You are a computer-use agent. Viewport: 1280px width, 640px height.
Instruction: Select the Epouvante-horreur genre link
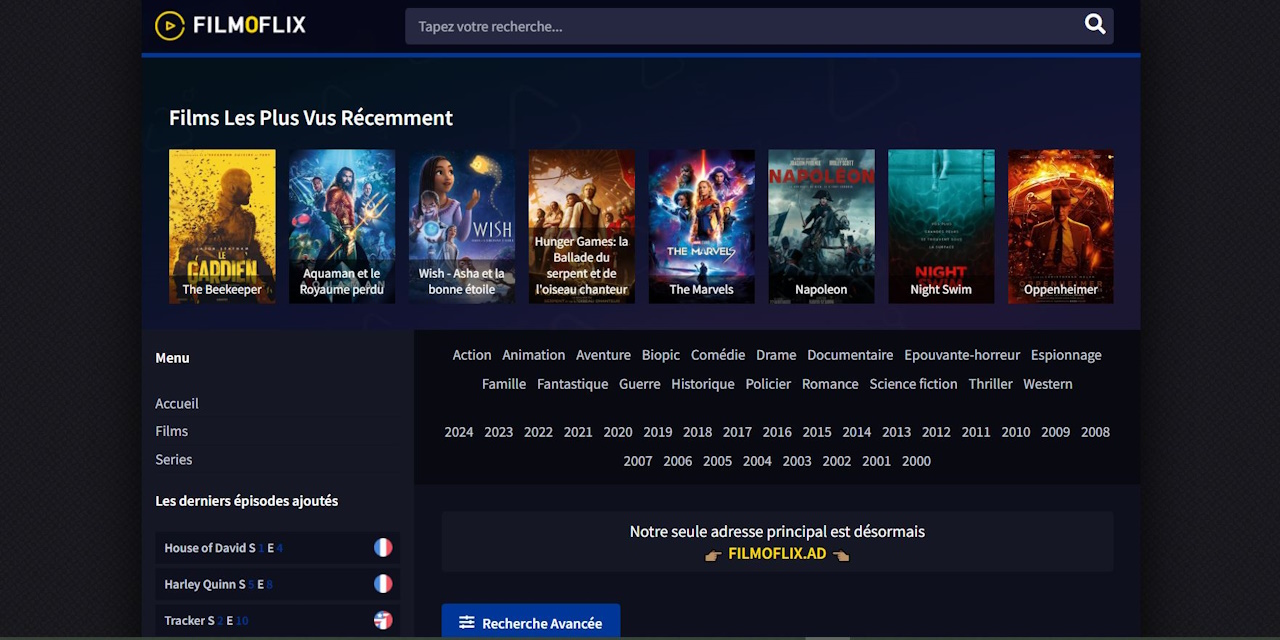[962, 355]
